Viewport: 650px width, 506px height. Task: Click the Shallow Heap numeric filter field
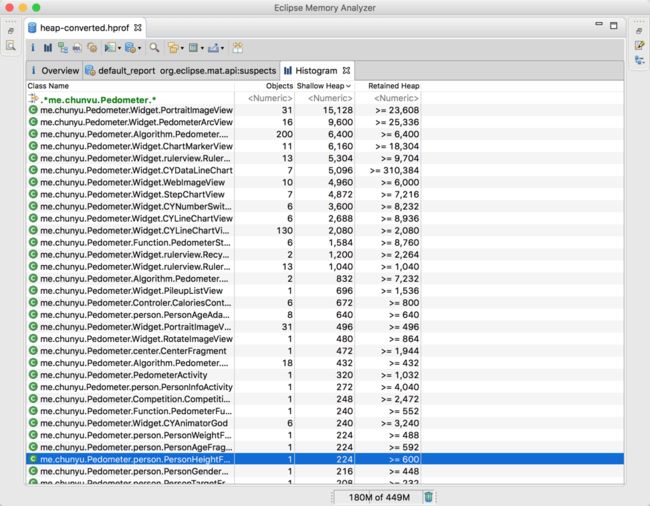325,99
